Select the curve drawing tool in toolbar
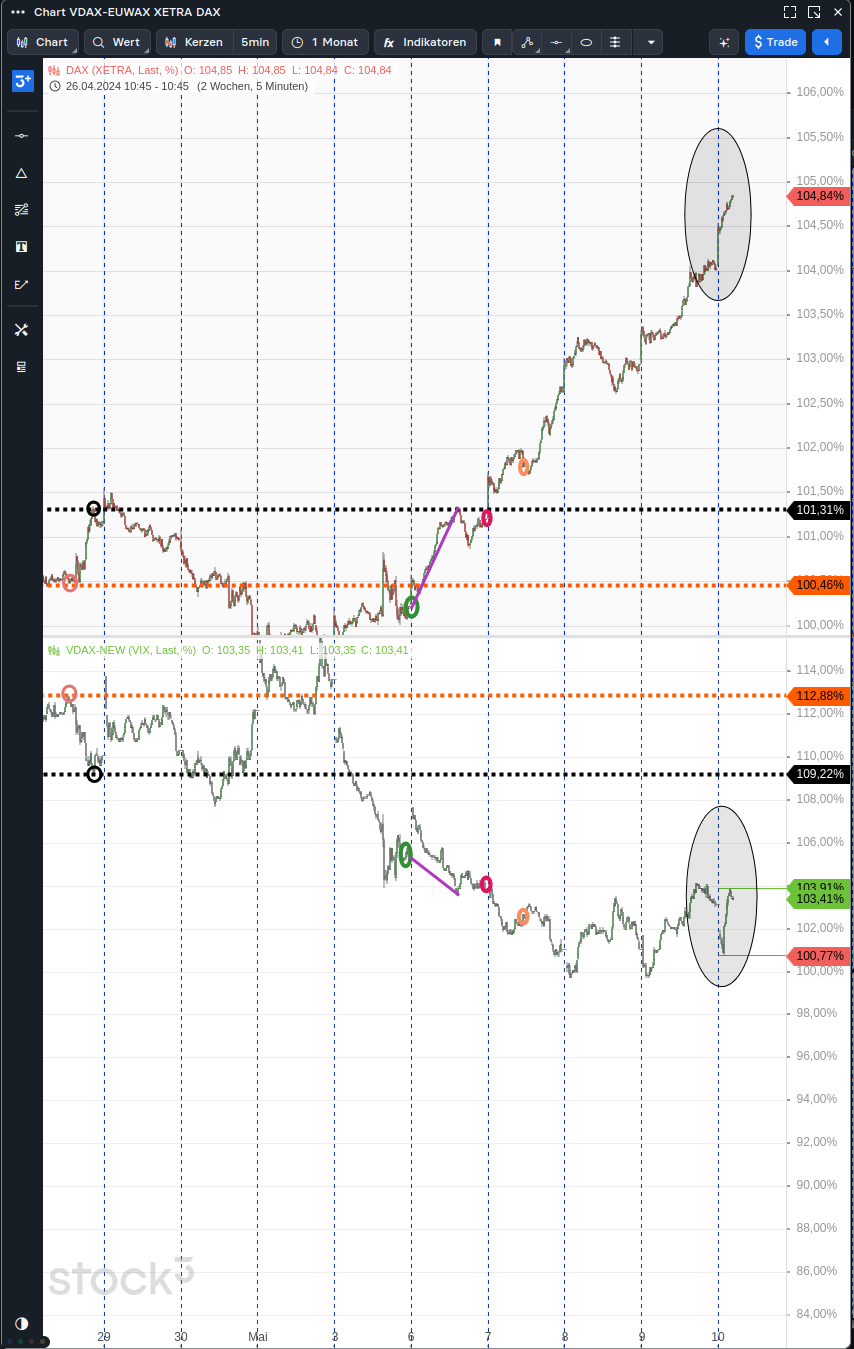 (x=527, y=42)
